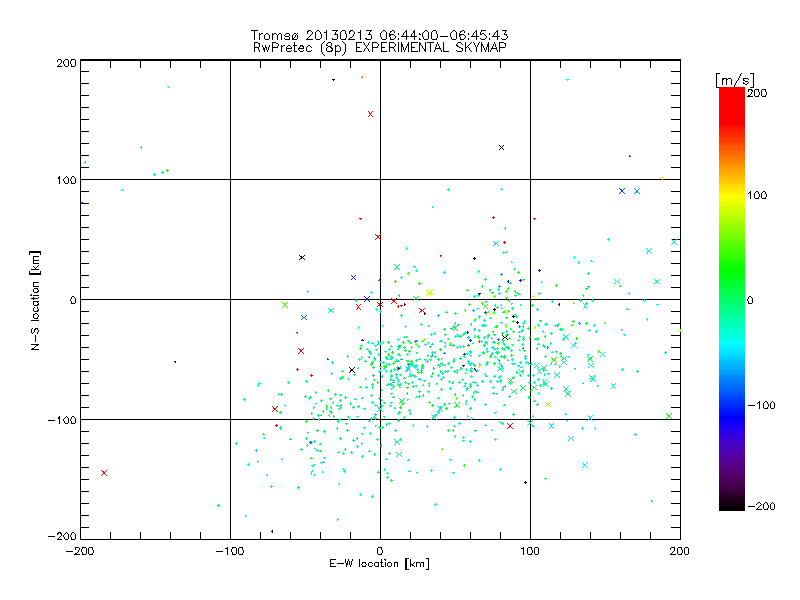Click the color bar label 200
The image size is (800, 600).
click(x=757, y=93)
